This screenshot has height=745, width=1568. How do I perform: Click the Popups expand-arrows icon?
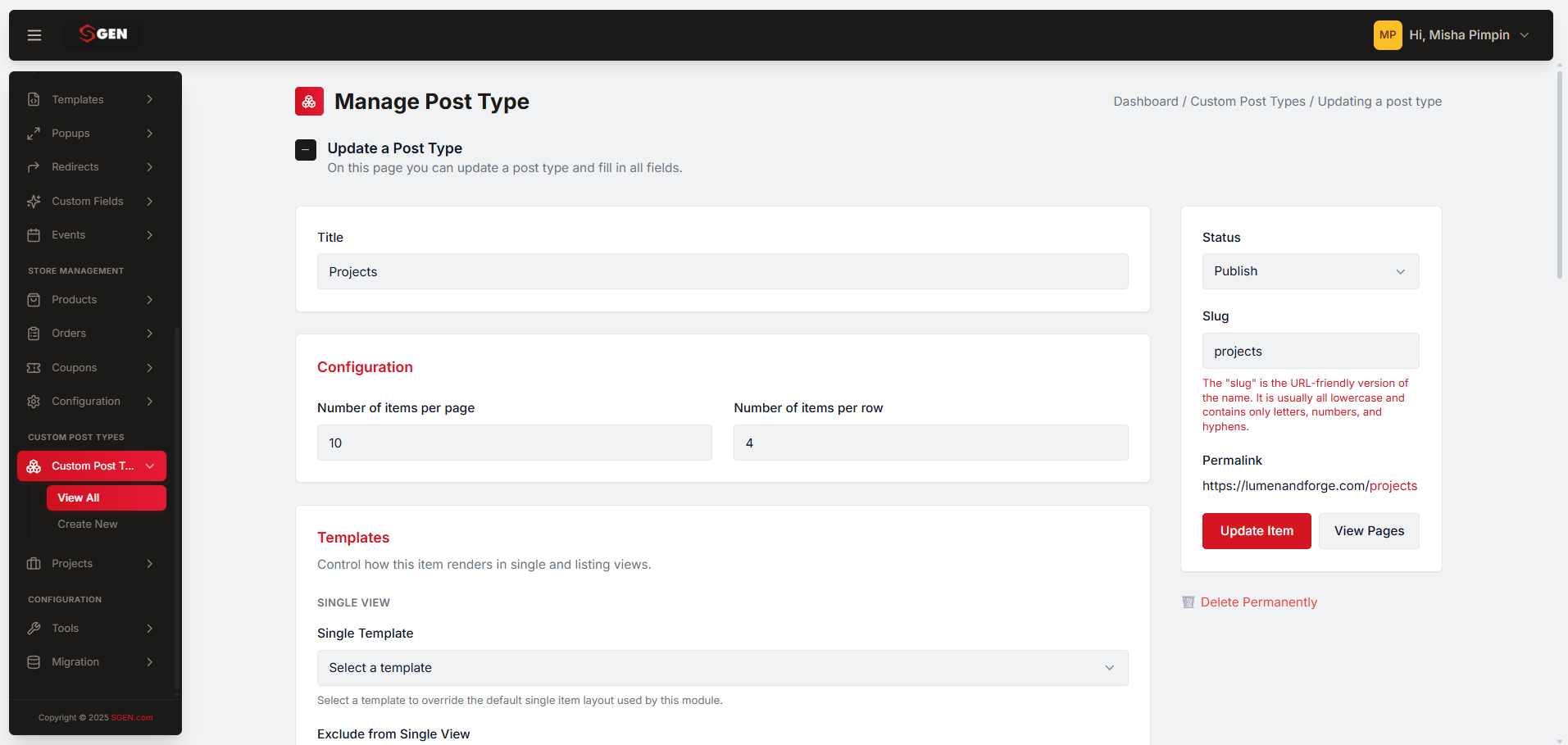pos(34,133)
